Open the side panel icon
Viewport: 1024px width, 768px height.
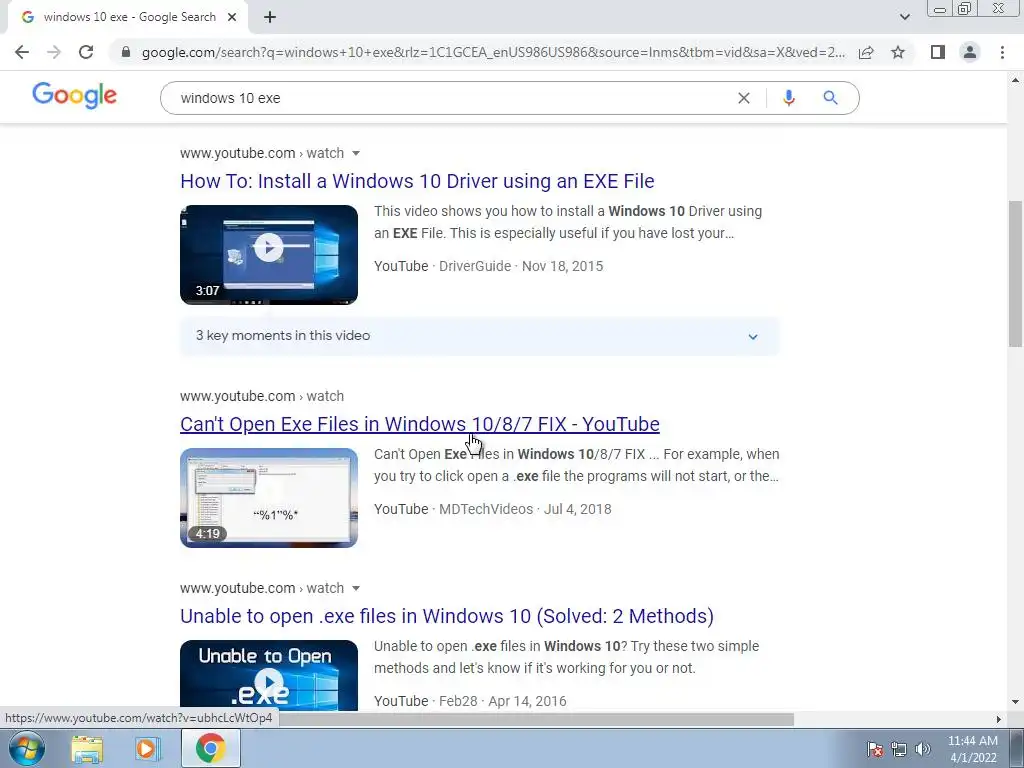[938, 52]
